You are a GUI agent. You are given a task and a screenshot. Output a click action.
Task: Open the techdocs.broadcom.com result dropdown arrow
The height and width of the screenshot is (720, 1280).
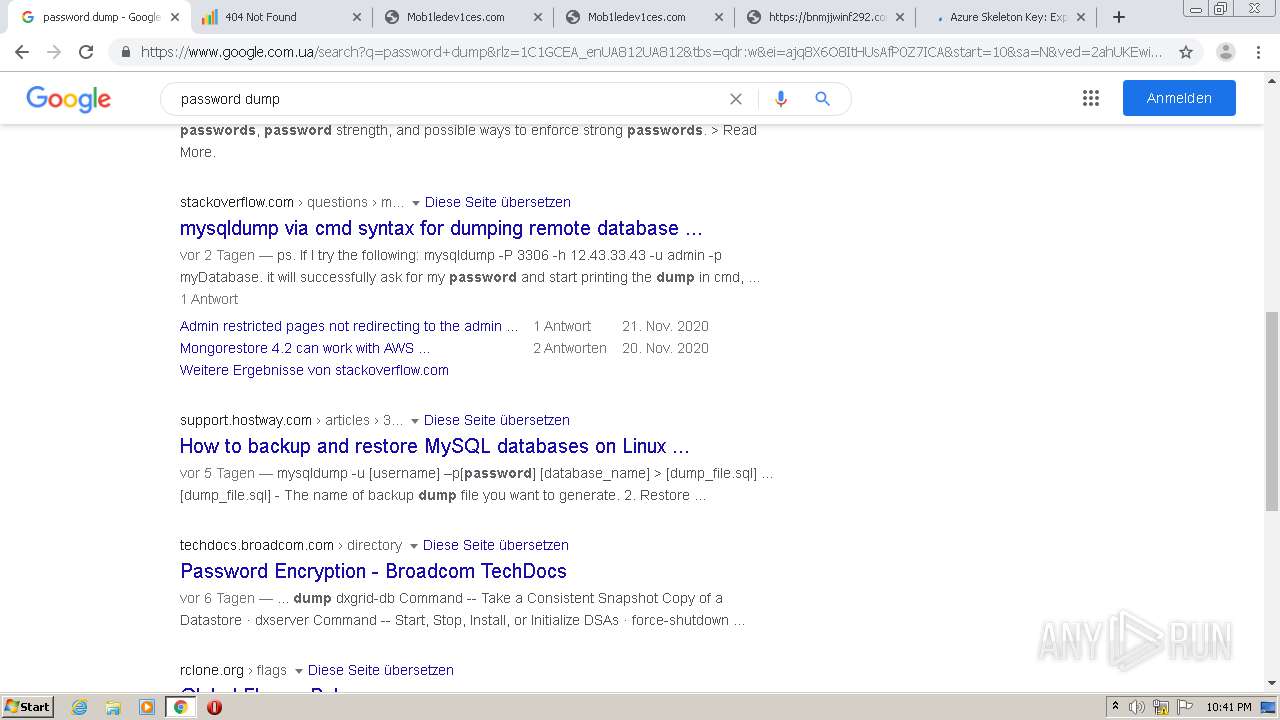pos(414,546)
